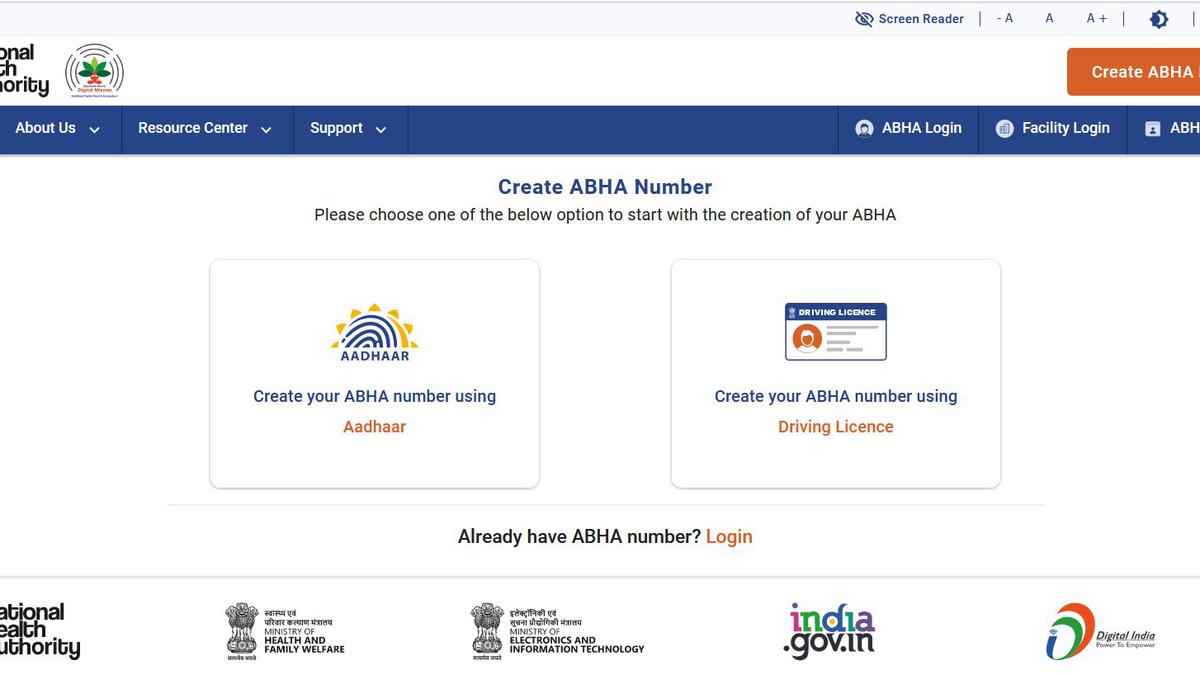Viewport: 1200px width, 675px height.
Task: Reset font size with A
Action: (1049, 19)
